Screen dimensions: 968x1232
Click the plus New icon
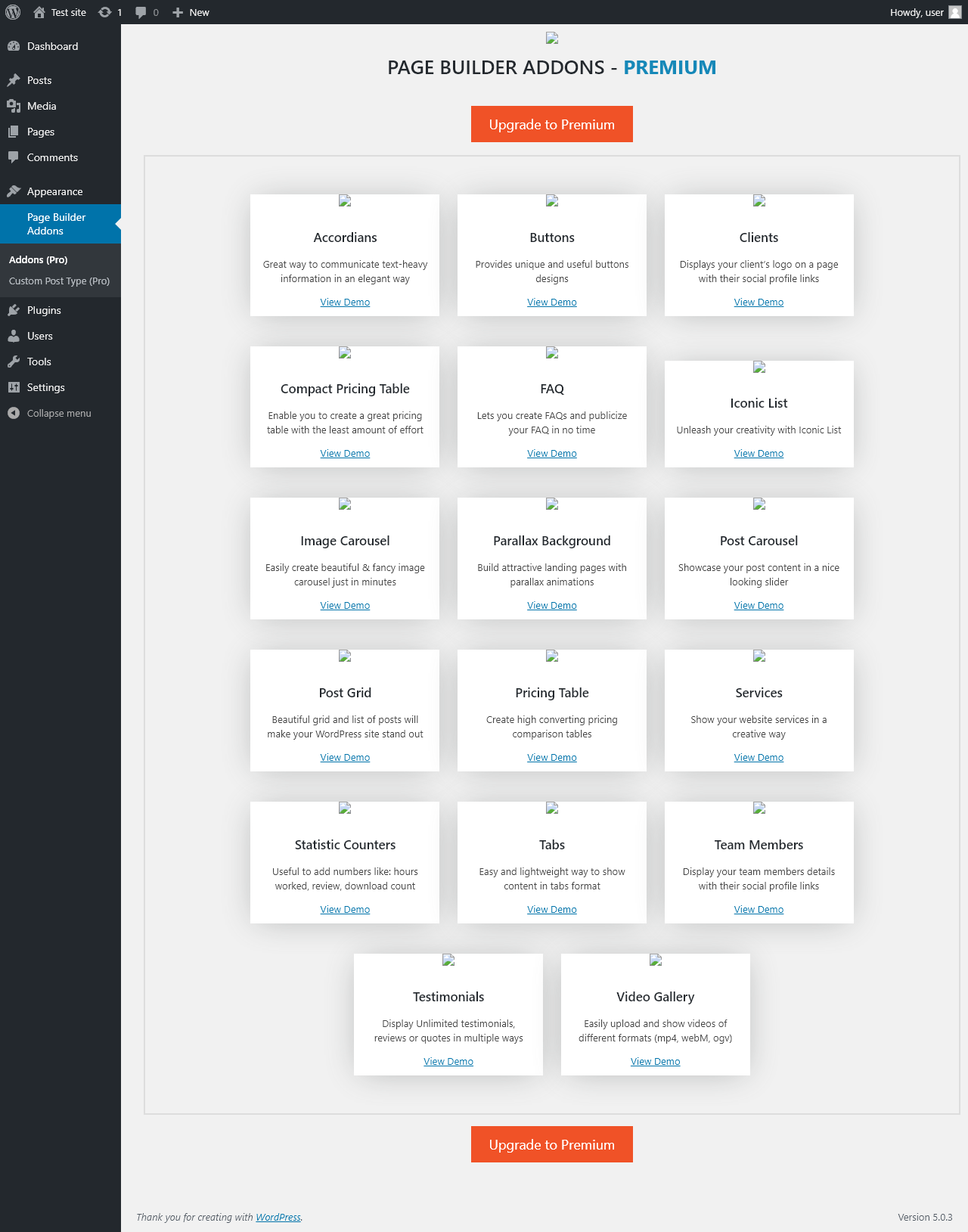[x=178, y=12]
